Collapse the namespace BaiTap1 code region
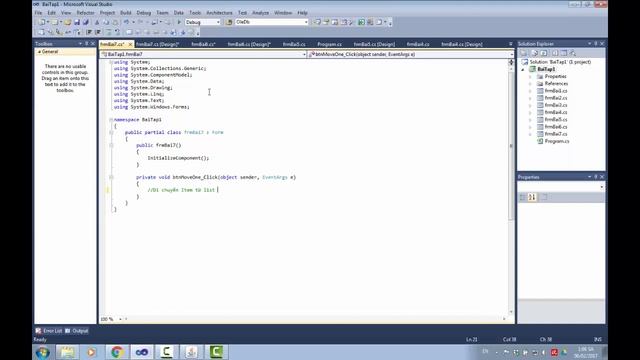 click(x=111, y=120)
